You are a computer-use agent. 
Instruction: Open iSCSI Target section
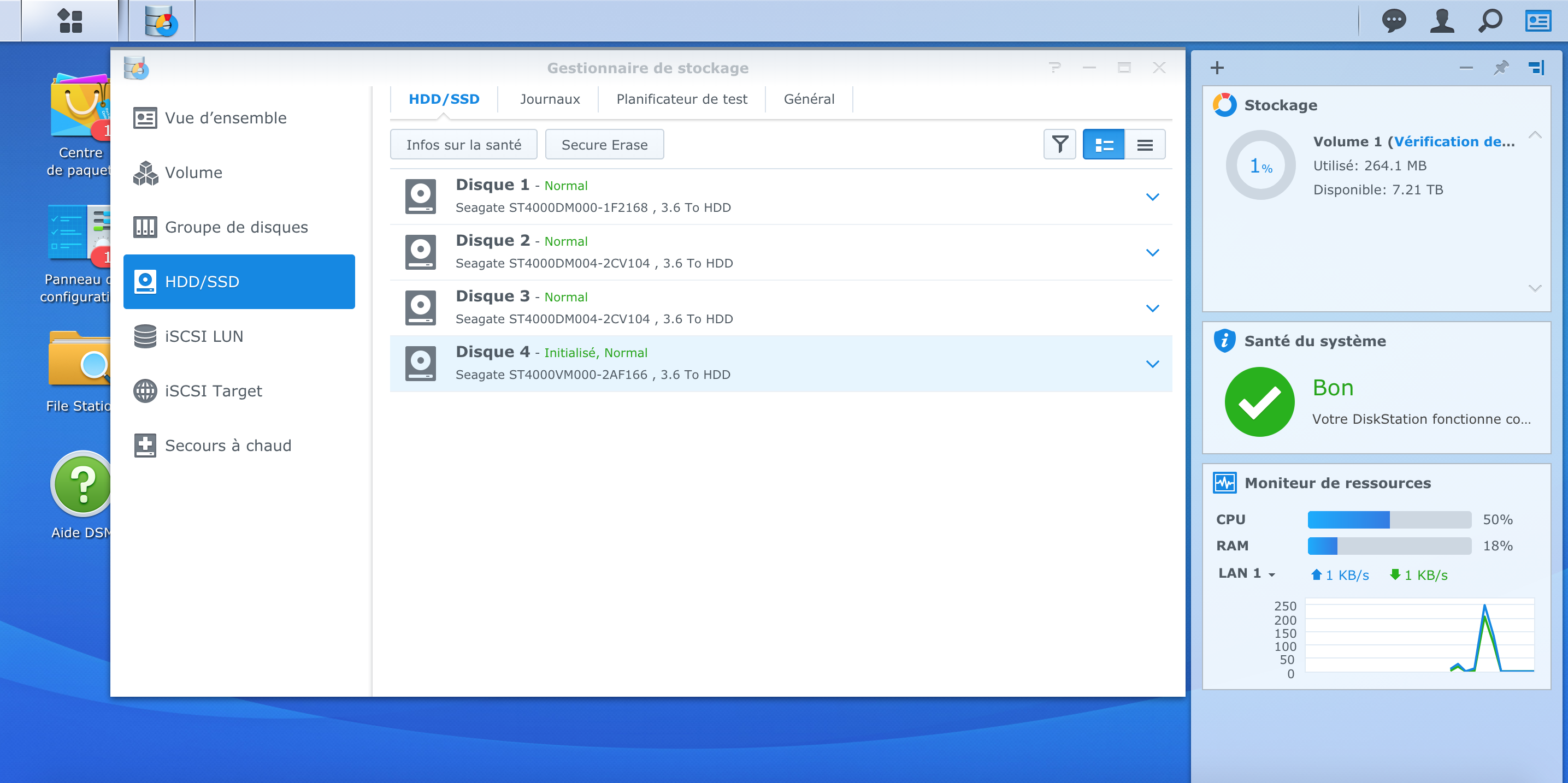tap(239, 390)
